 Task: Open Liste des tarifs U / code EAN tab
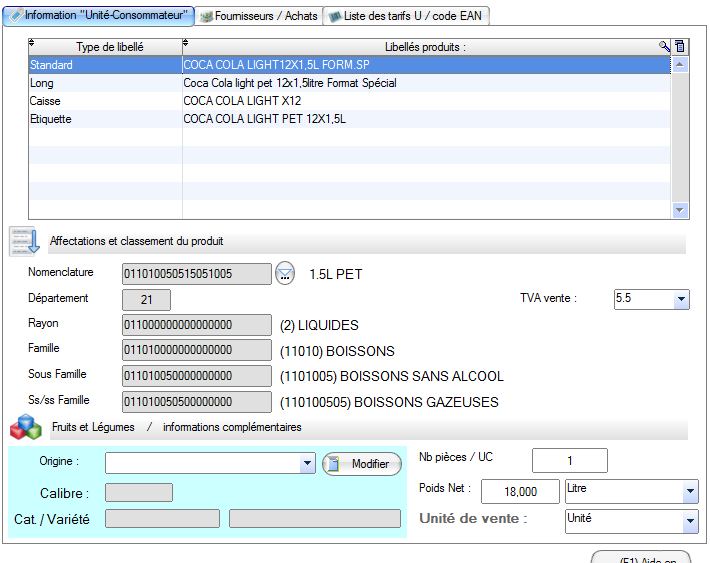408,16
